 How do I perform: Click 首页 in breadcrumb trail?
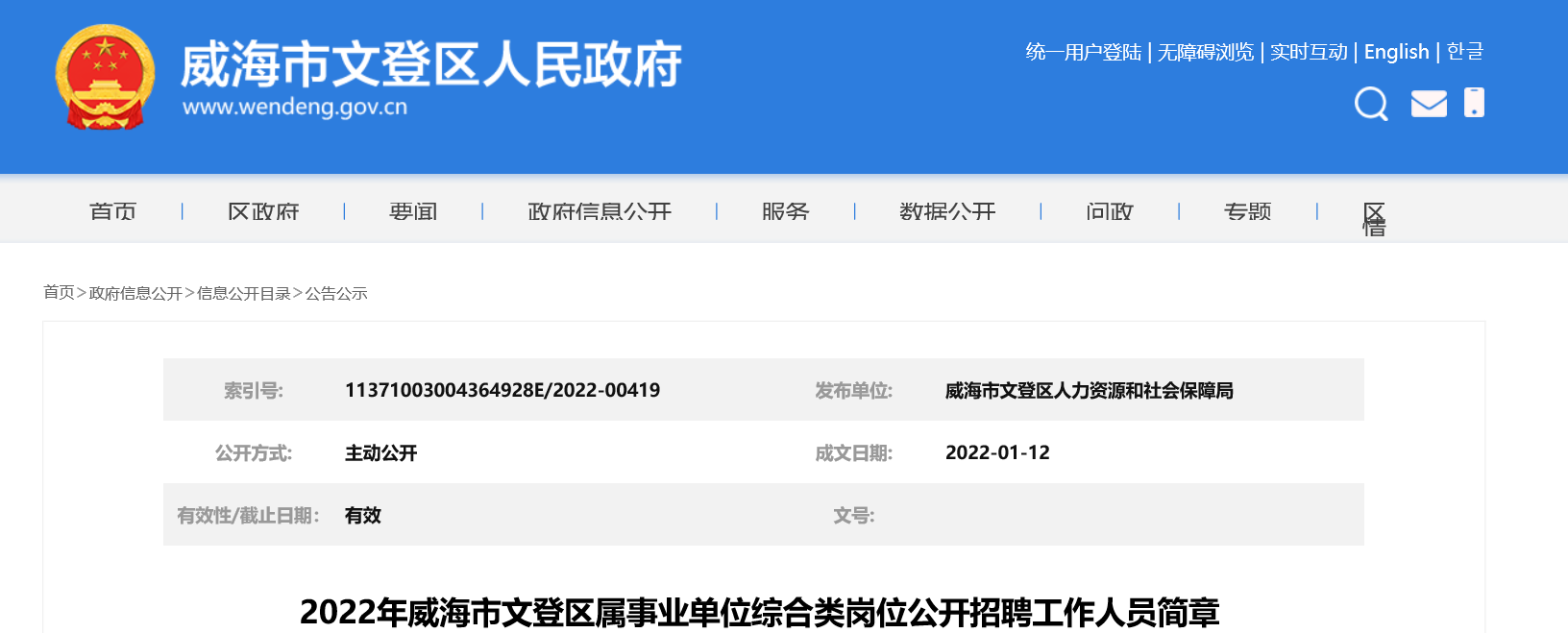[x=59, y=293]
